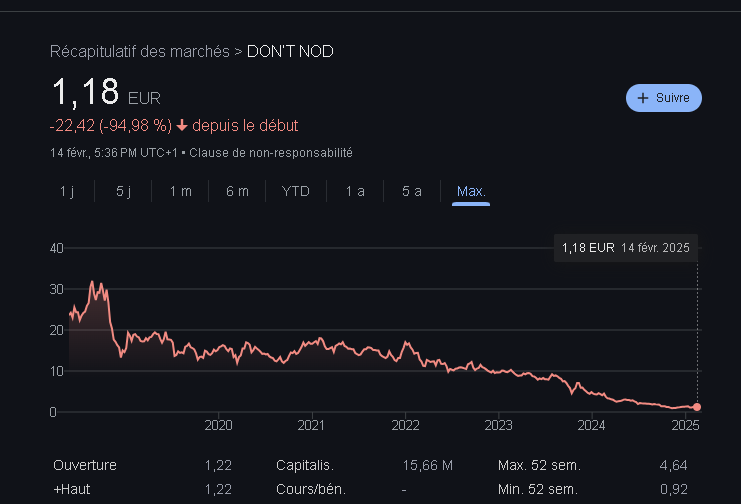This screenshot has width=741, height=504.
Task: Click the Max. 52 sem. label
Action: pyautogui.click(x=538, y=465)
